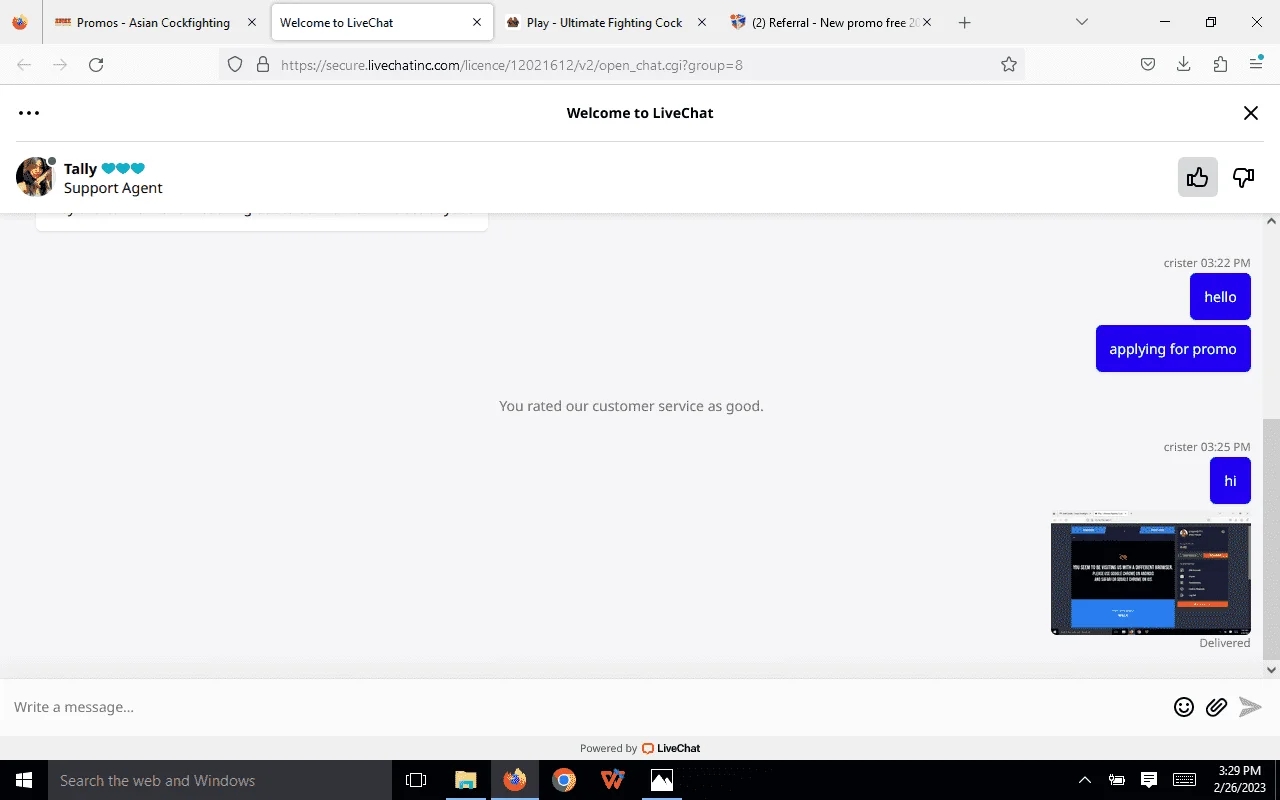Viewport: 1280px width, 800px height.
Task: Click the tracking protection shield icon
Action: (x=235, y=64)
